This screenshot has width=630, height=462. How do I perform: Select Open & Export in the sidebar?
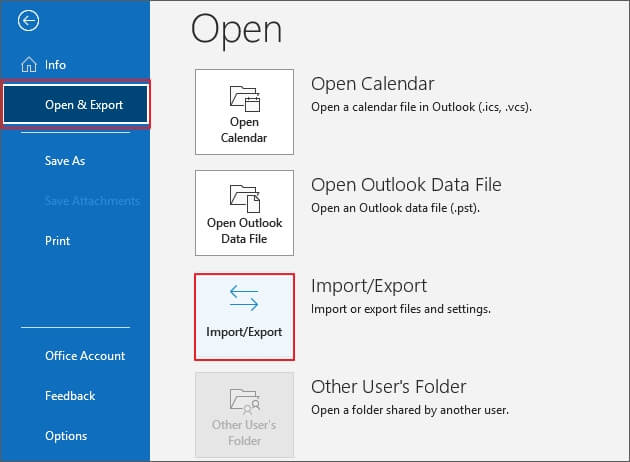[76, 104]
